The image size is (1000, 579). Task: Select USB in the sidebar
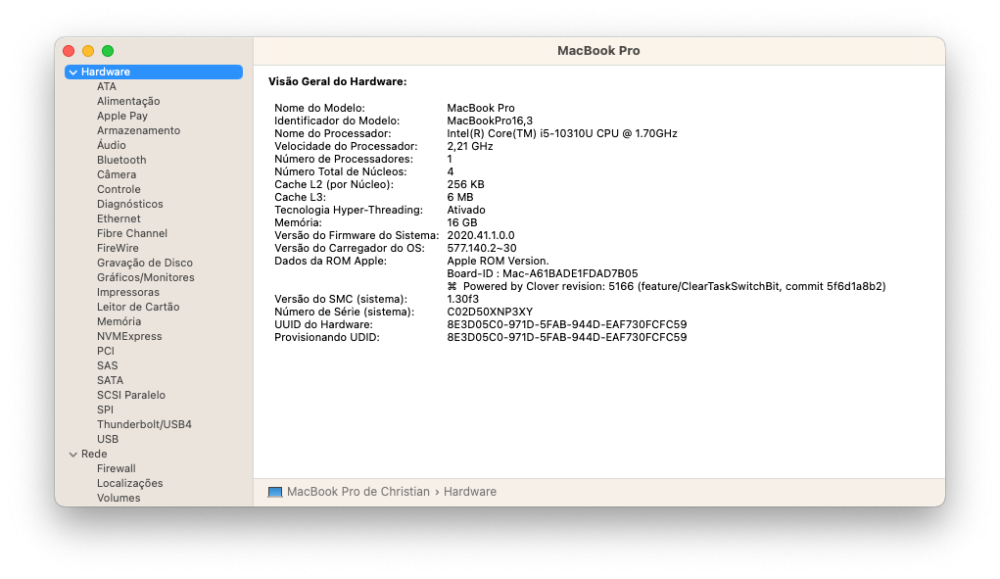coord(108,439)
